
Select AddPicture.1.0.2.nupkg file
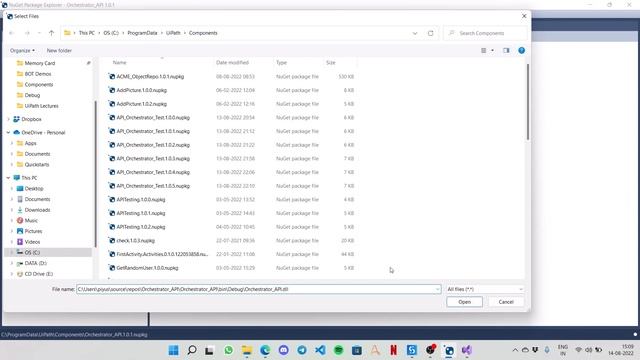coord(142,104)
